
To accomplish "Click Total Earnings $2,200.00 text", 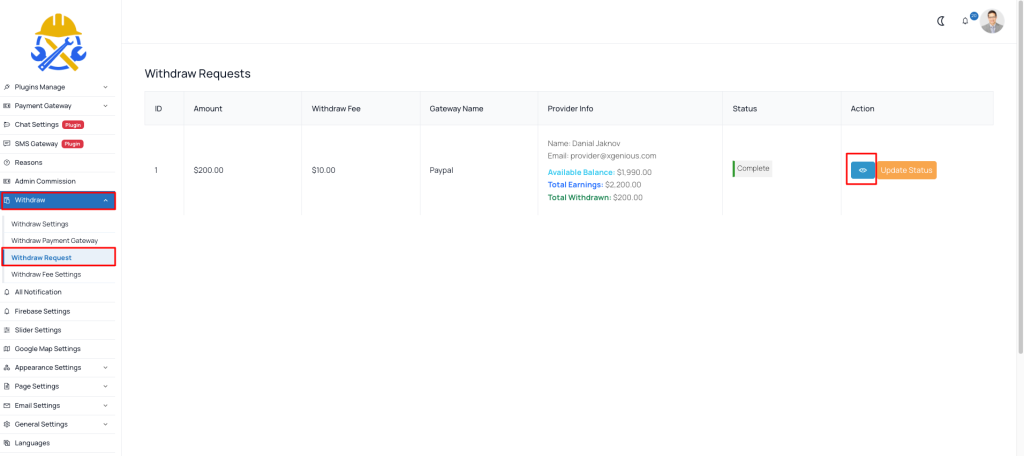I will [x=594, y=185].
